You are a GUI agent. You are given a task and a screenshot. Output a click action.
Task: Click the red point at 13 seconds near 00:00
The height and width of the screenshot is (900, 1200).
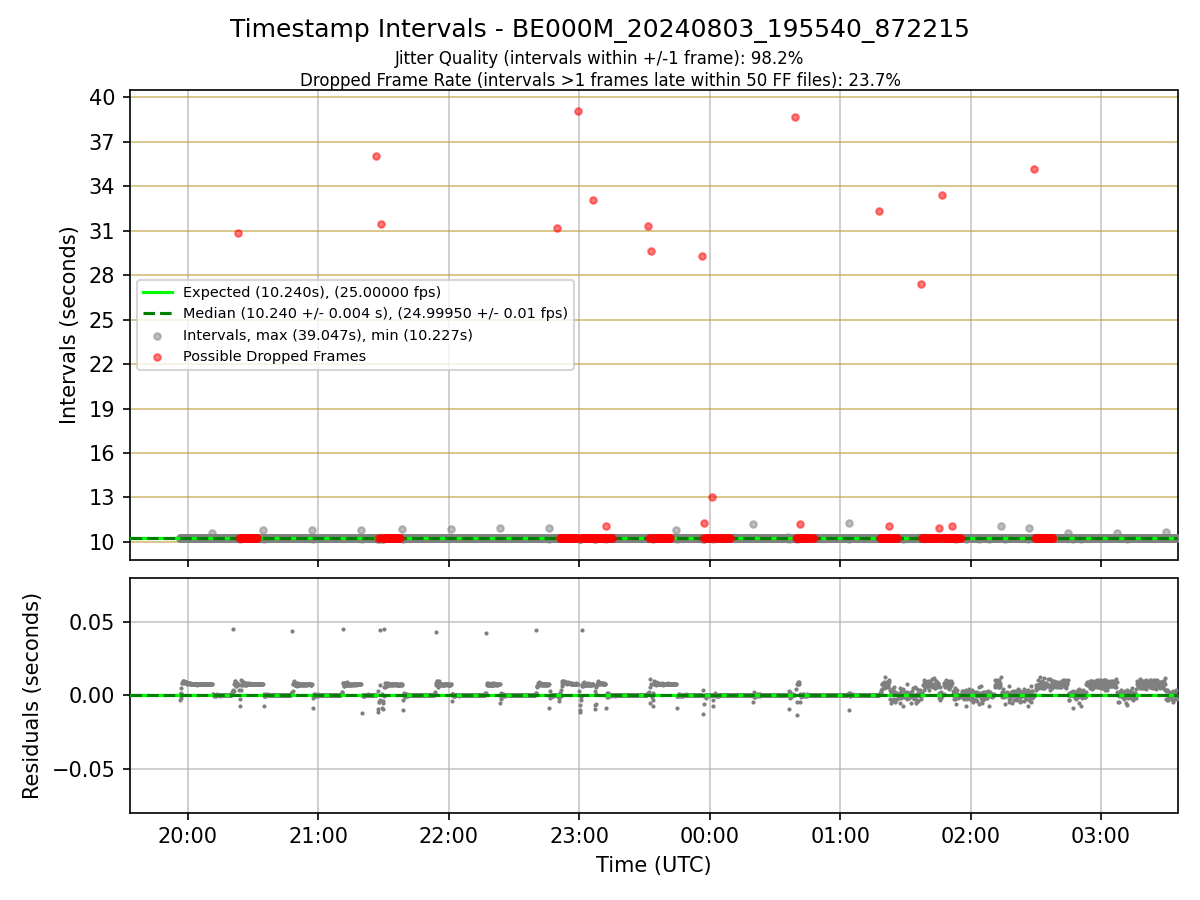point(712,497)
